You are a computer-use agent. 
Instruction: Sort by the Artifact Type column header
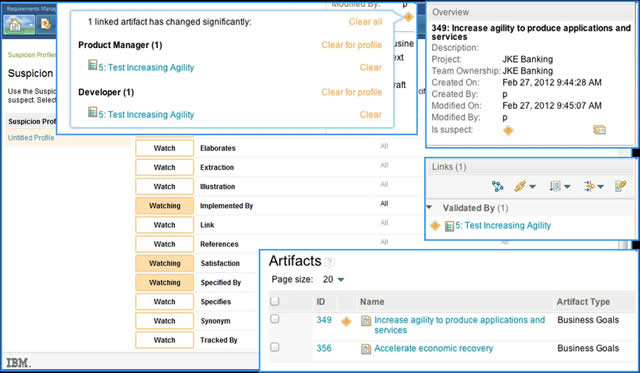point(583,302)
